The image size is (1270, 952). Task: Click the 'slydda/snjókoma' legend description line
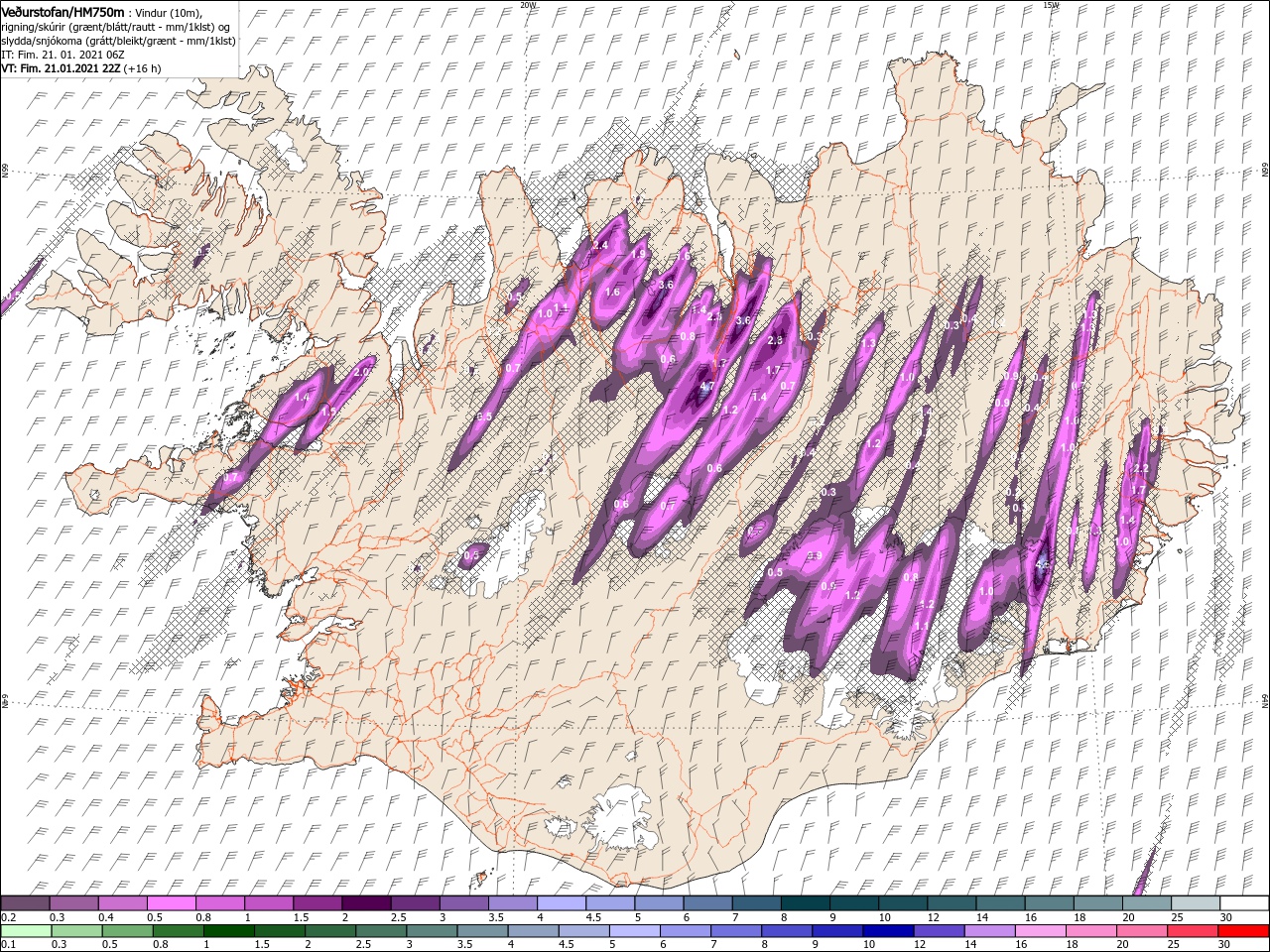(x=117, y=40)
